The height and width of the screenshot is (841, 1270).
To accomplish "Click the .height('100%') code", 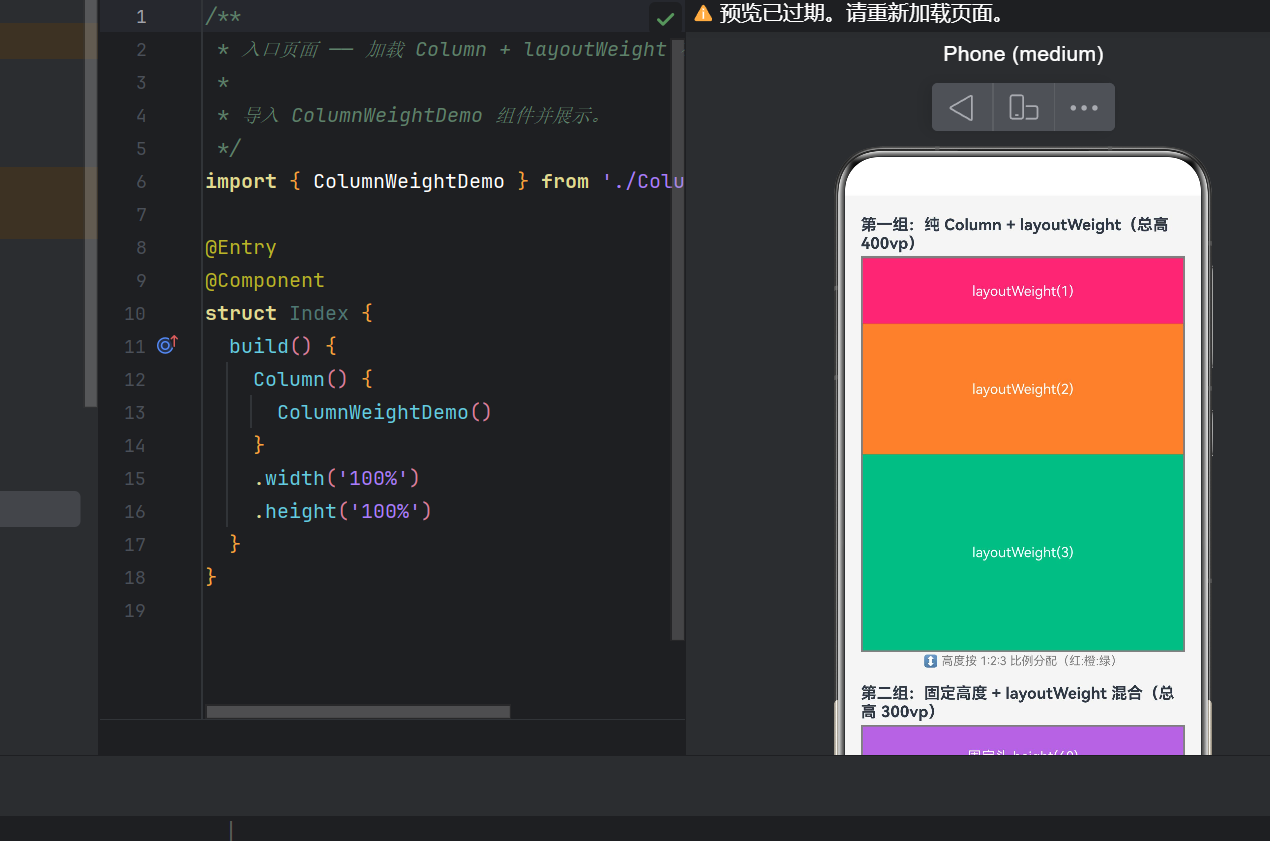I will point(343,511).
